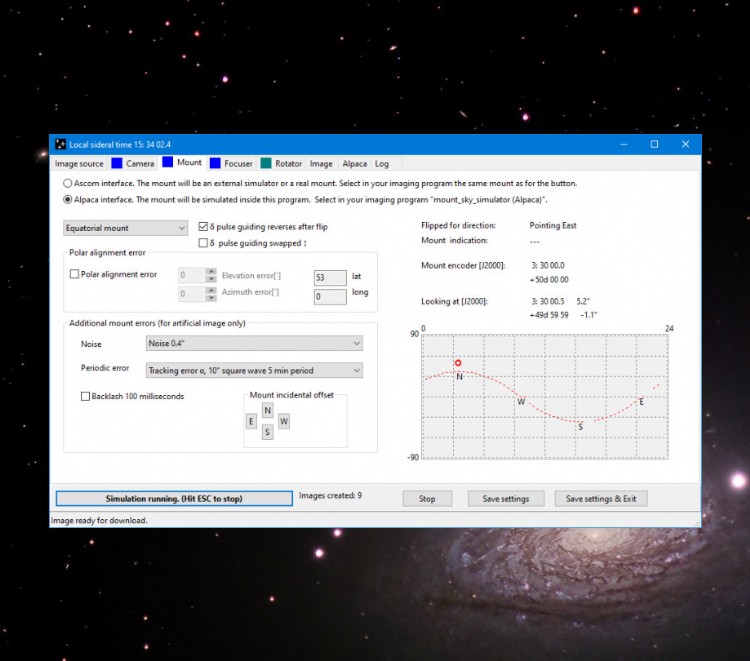Enable pulse guiding swapped checkbox
Viewport: 750px width, 661px height.
(x=203, y=243)
